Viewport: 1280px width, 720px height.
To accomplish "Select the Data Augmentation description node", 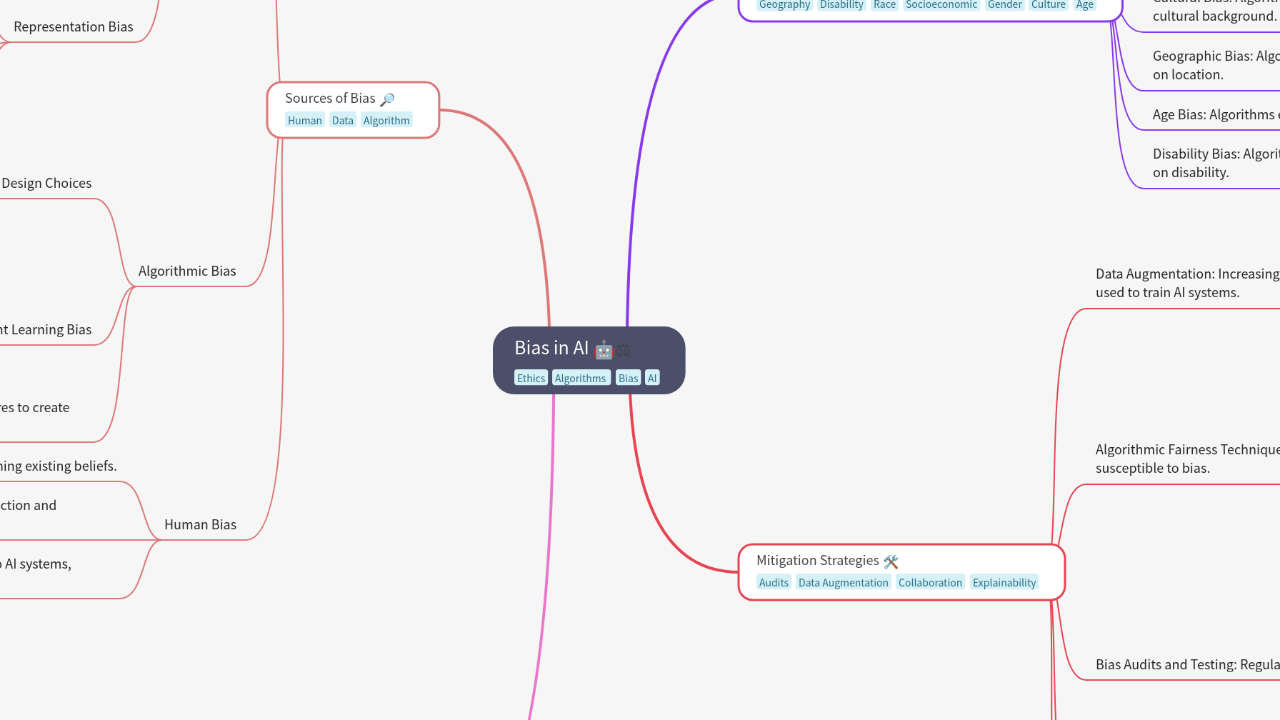I will [1188, 283].
